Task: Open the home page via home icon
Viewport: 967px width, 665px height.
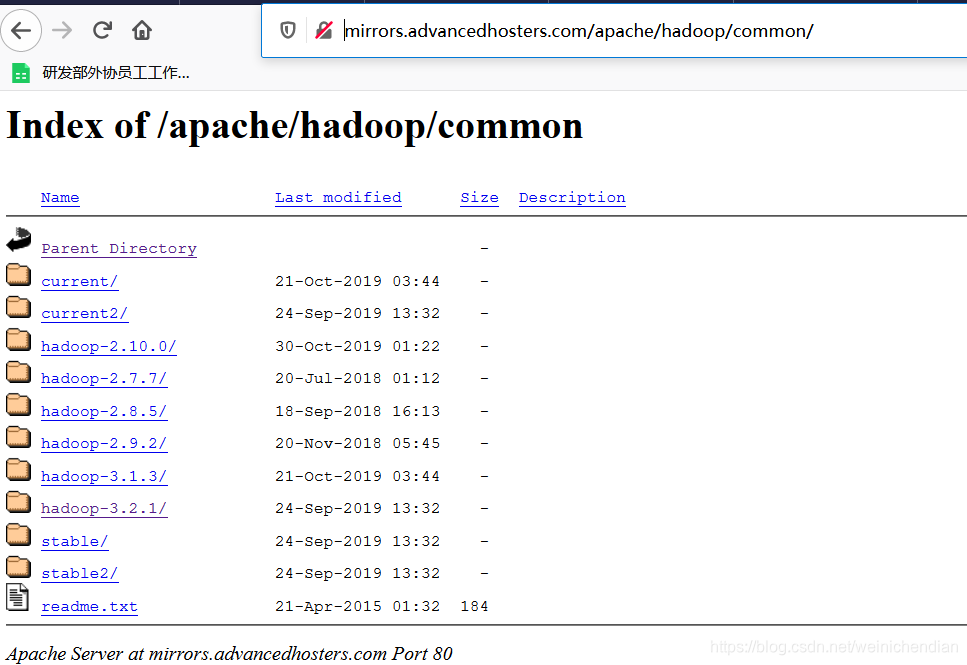Action: (x=141, y=31)
